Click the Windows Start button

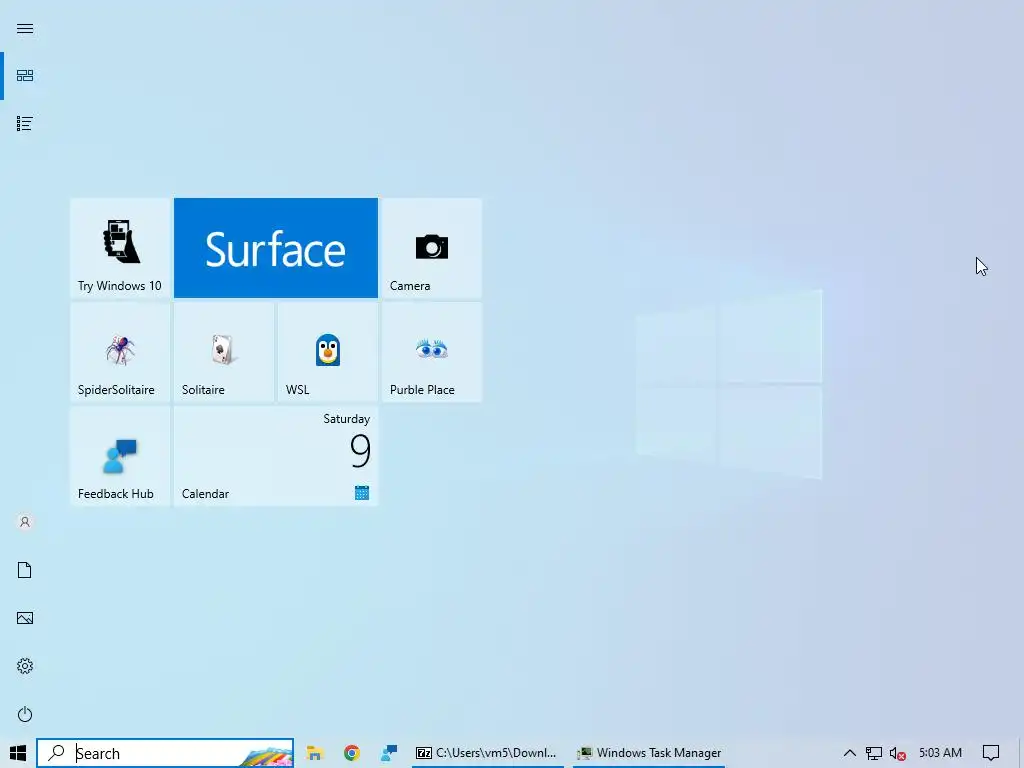18,753
